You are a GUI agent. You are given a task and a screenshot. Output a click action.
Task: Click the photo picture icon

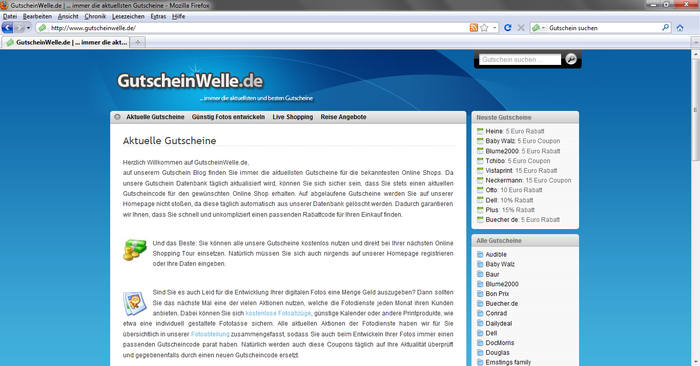(x=135, y=304)
